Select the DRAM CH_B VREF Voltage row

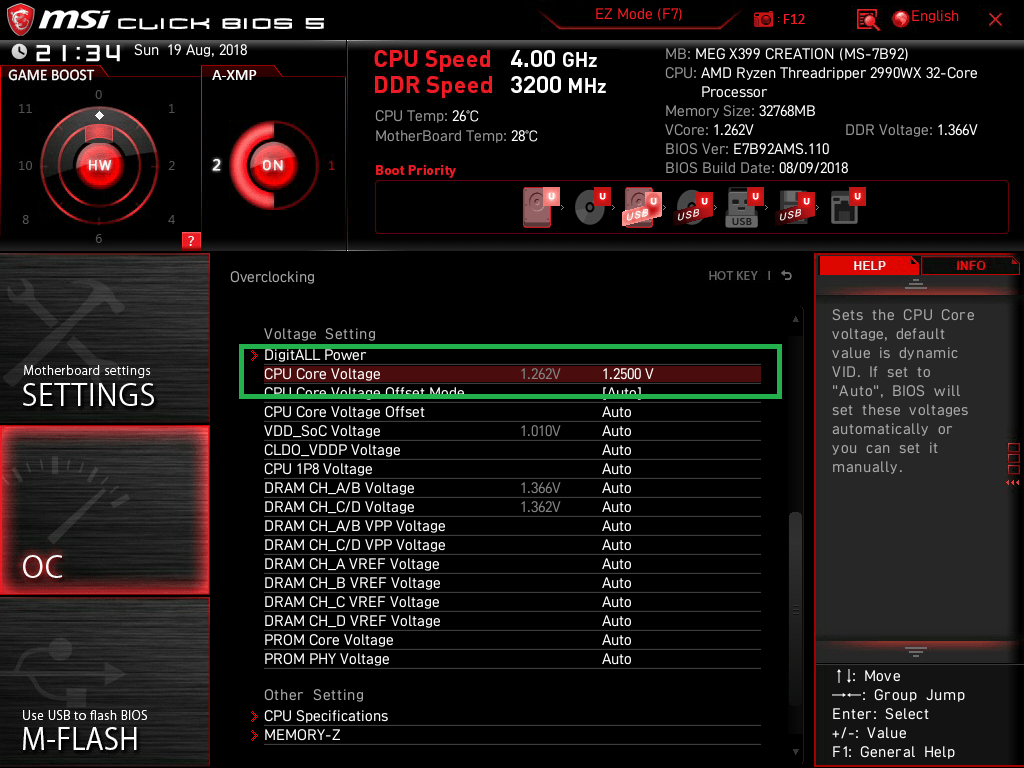click(x=512, y=583)
